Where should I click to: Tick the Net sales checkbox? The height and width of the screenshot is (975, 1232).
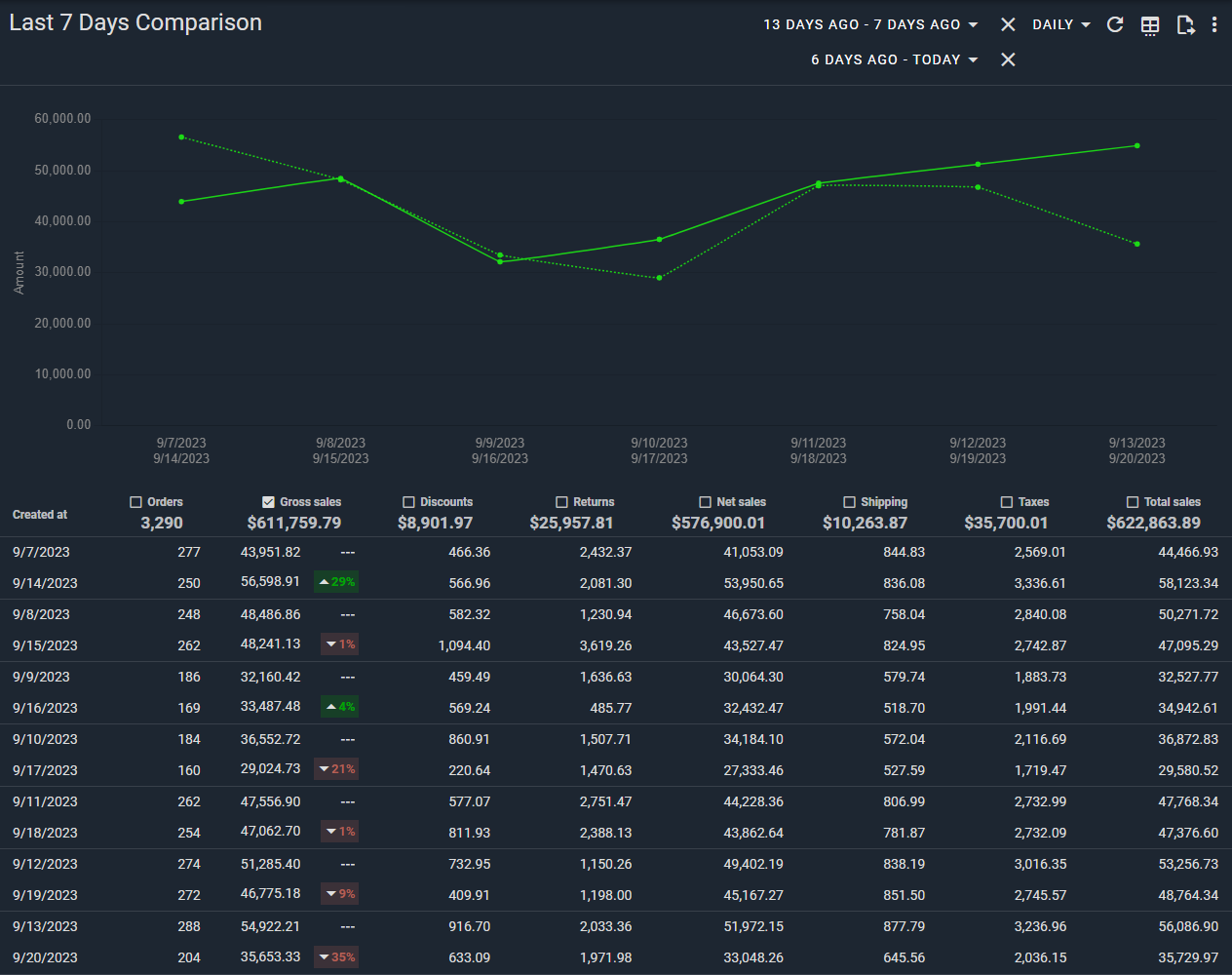705,502
